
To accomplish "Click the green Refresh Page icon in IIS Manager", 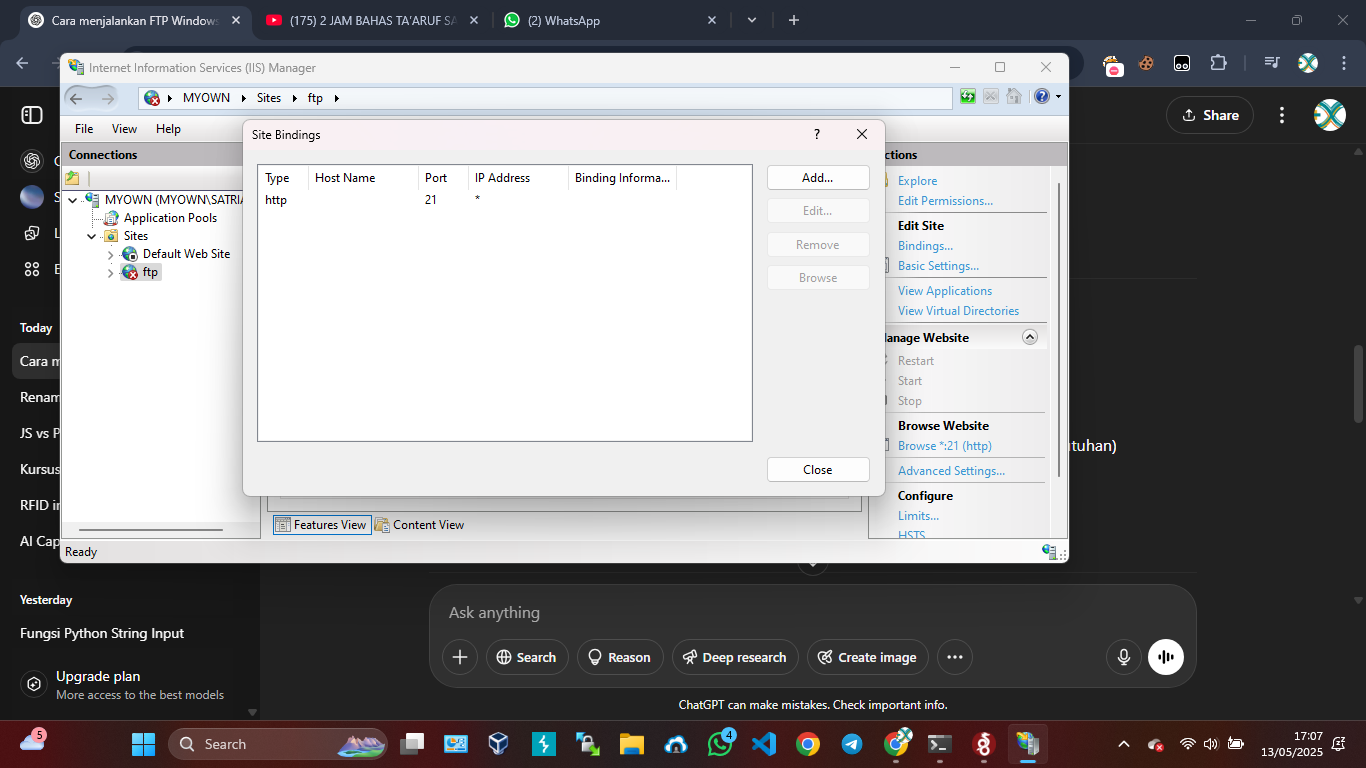I will coord(968,97).
